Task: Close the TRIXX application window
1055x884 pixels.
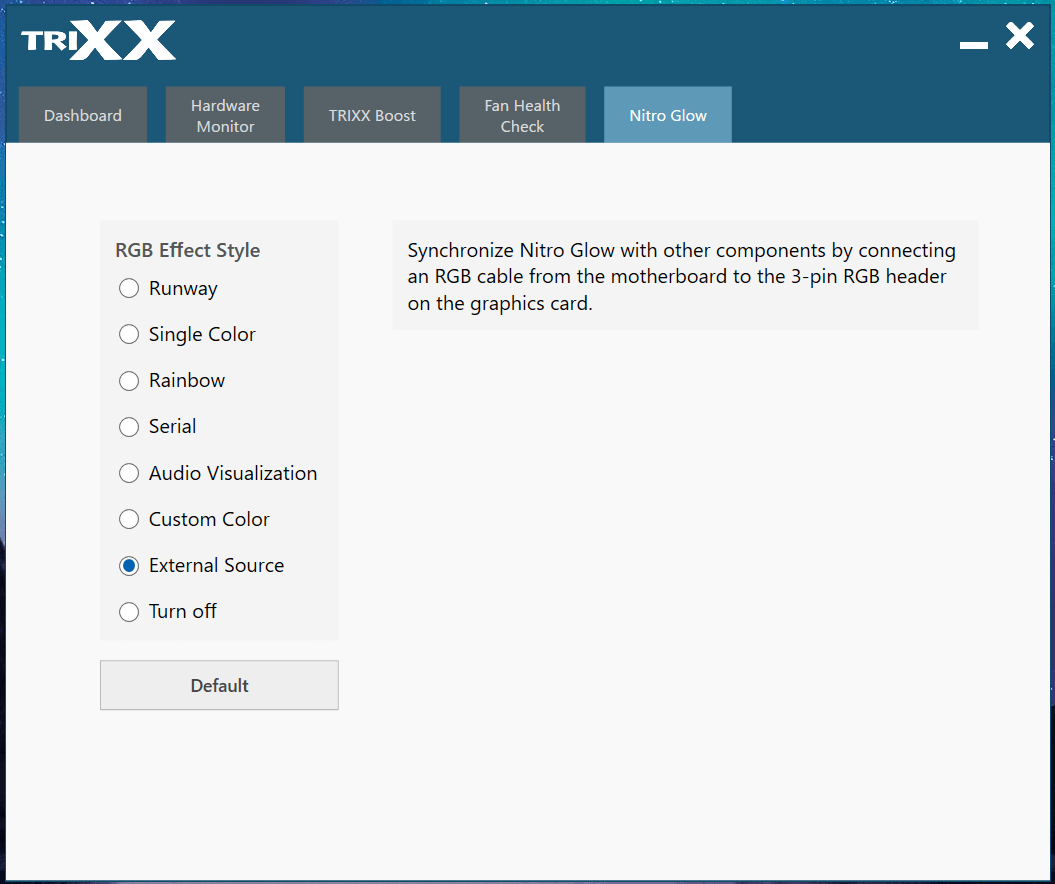Action: tap(1020, 36)
